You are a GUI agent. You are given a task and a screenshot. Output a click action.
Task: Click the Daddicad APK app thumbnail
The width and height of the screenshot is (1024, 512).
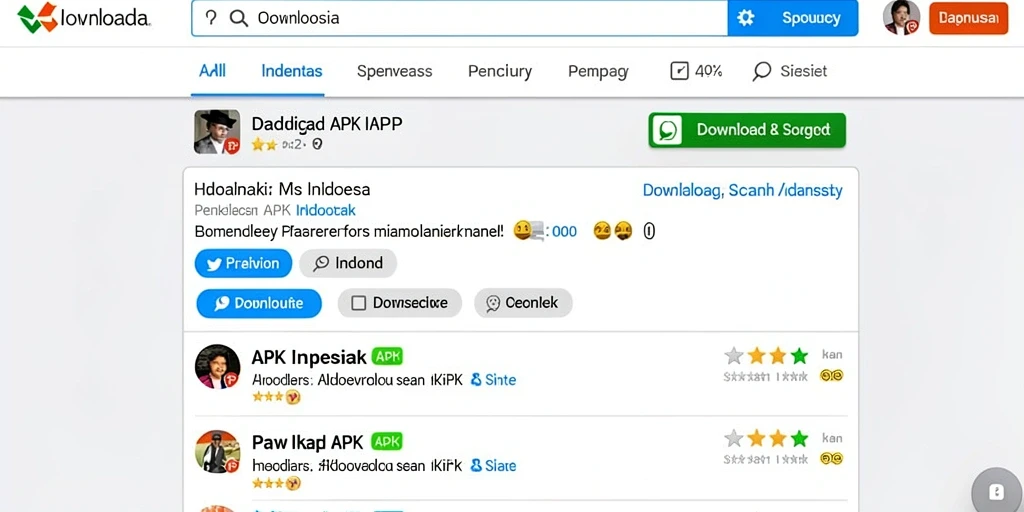pyautogui.click(x=217, y=132)
